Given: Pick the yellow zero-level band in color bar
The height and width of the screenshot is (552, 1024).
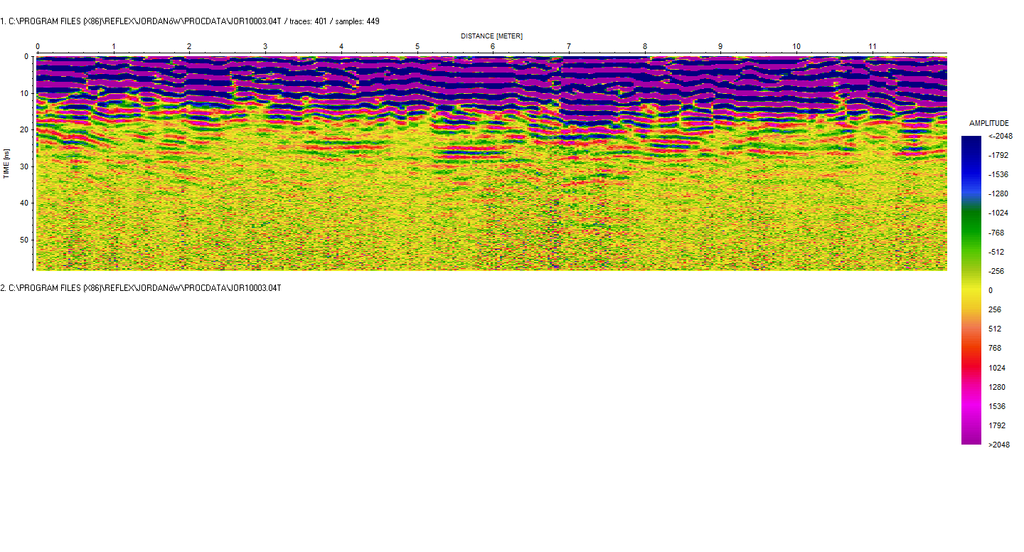Looking at the screenshot, I should 971,290.
